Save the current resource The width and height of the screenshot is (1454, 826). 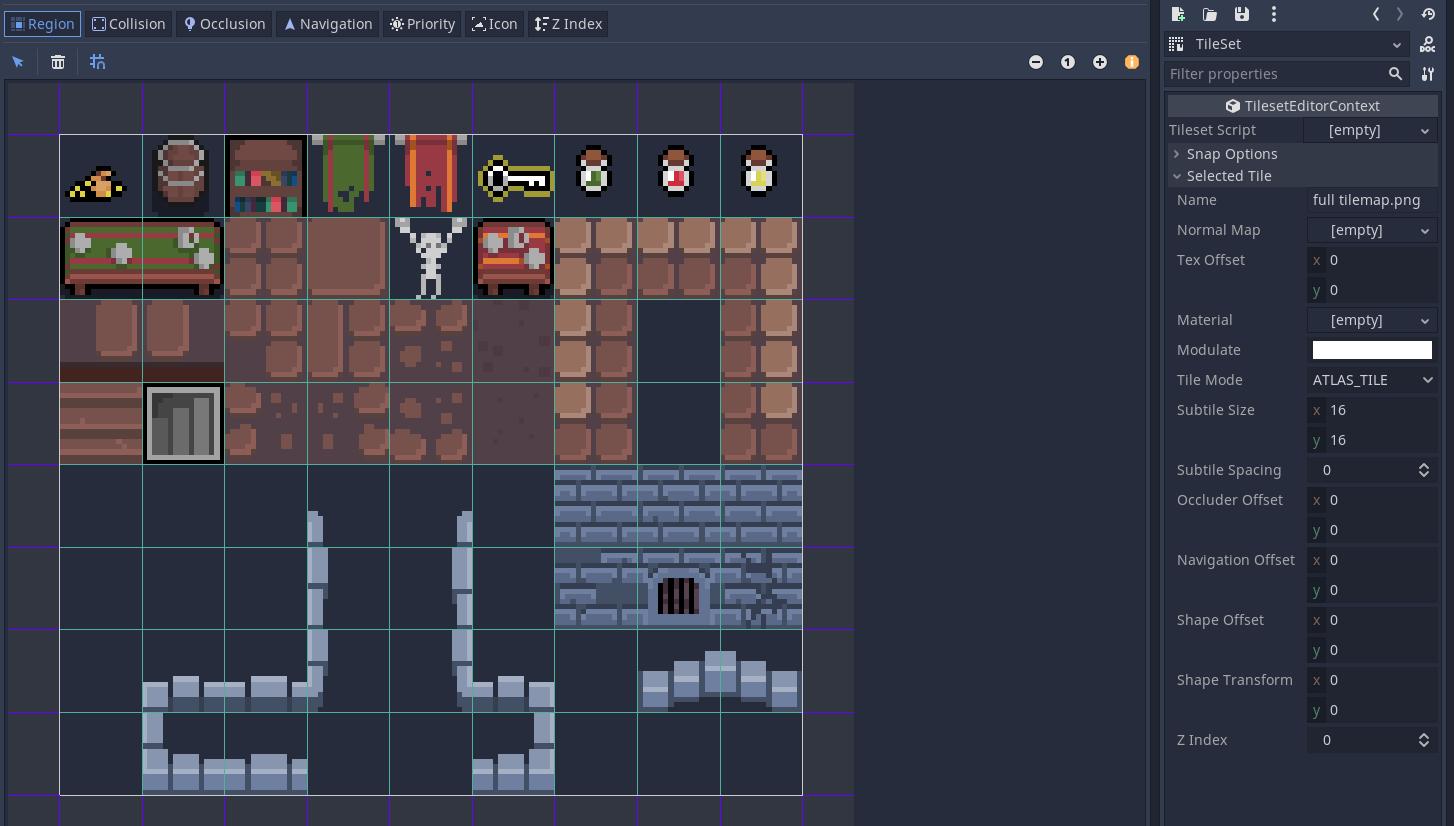point(1242,14)
